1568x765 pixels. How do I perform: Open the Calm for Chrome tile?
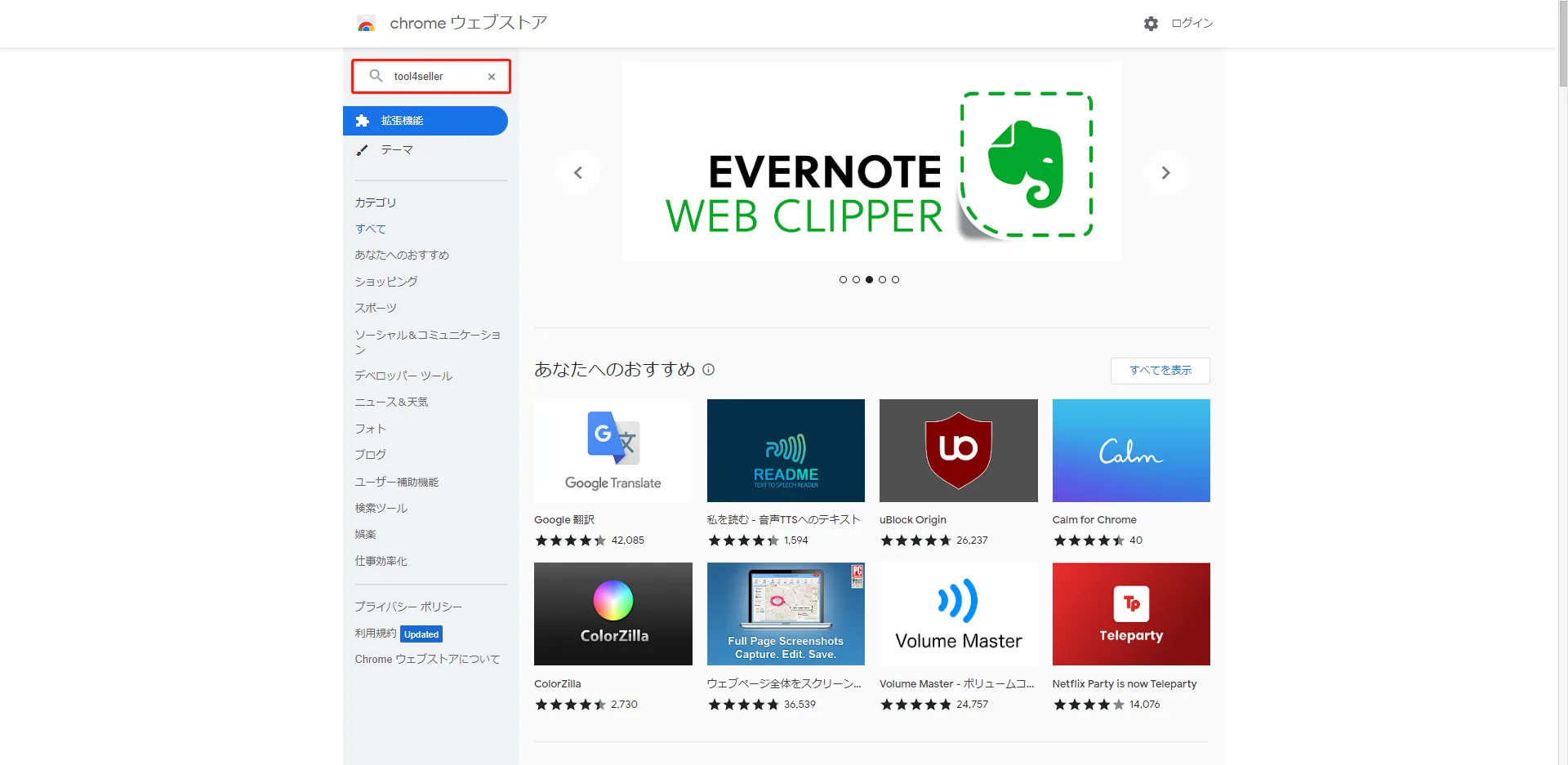[x=1131, y=451]
